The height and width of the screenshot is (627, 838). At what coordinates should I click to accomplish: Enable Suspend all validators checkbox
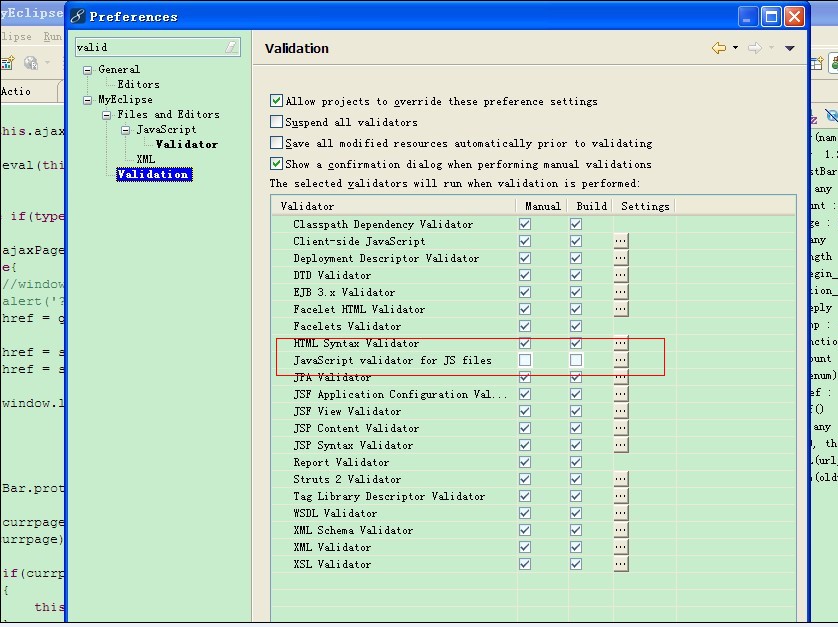pyautogui.click(x=276, y=122)
